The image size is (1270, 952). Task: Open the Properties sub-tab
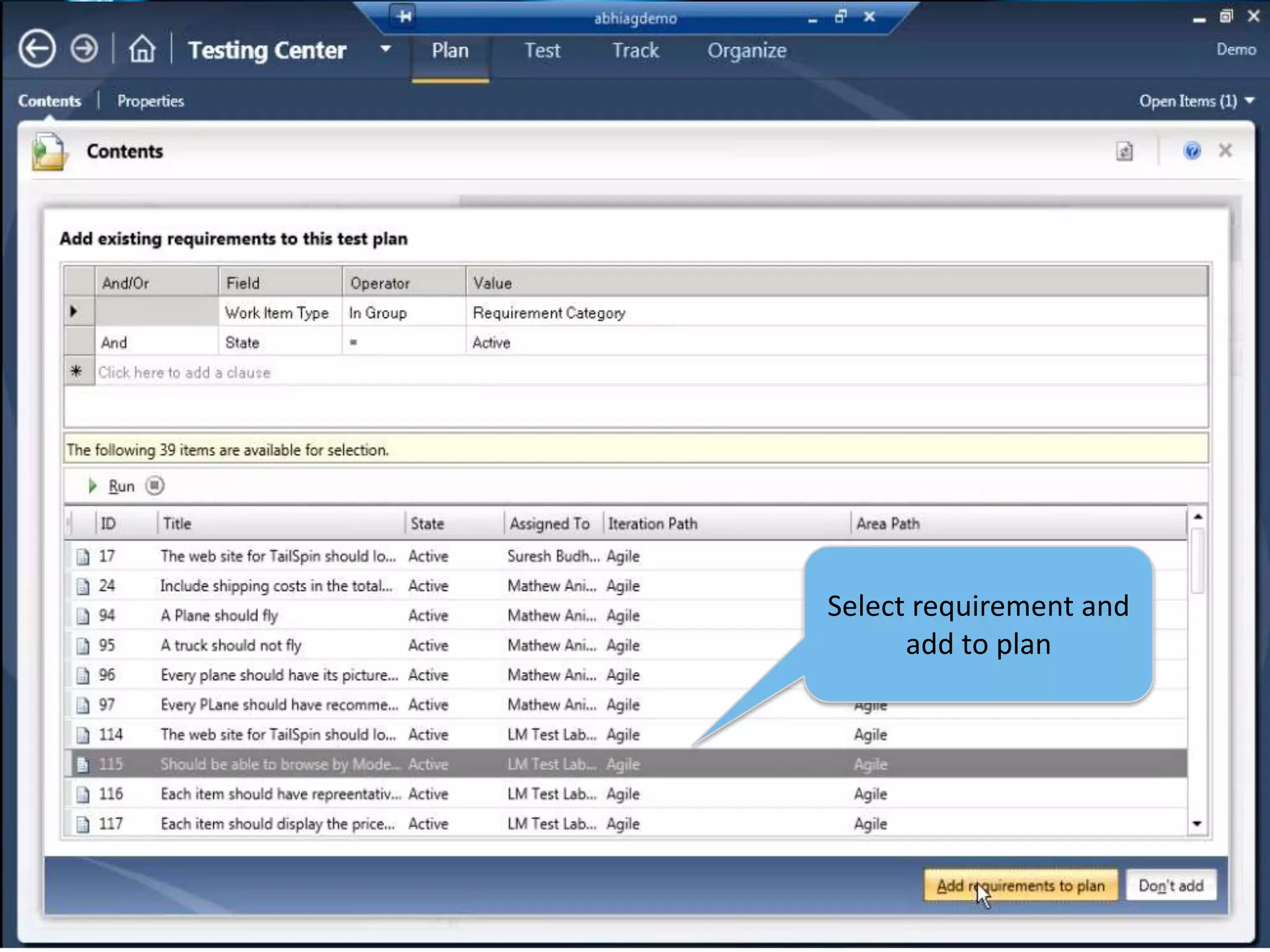point(151,101)
